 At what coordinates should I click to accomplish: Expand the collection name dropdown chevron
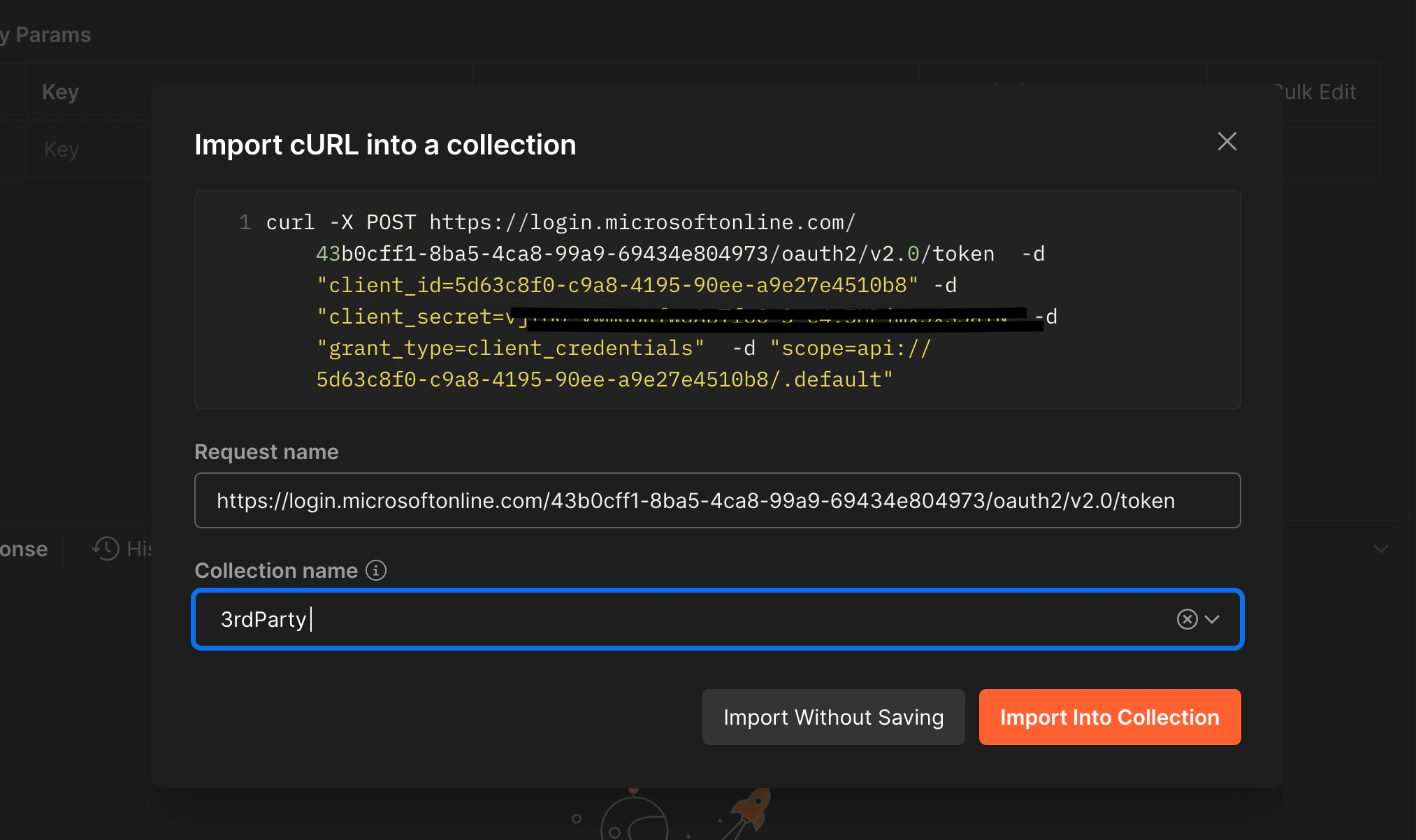[1213, 619]
